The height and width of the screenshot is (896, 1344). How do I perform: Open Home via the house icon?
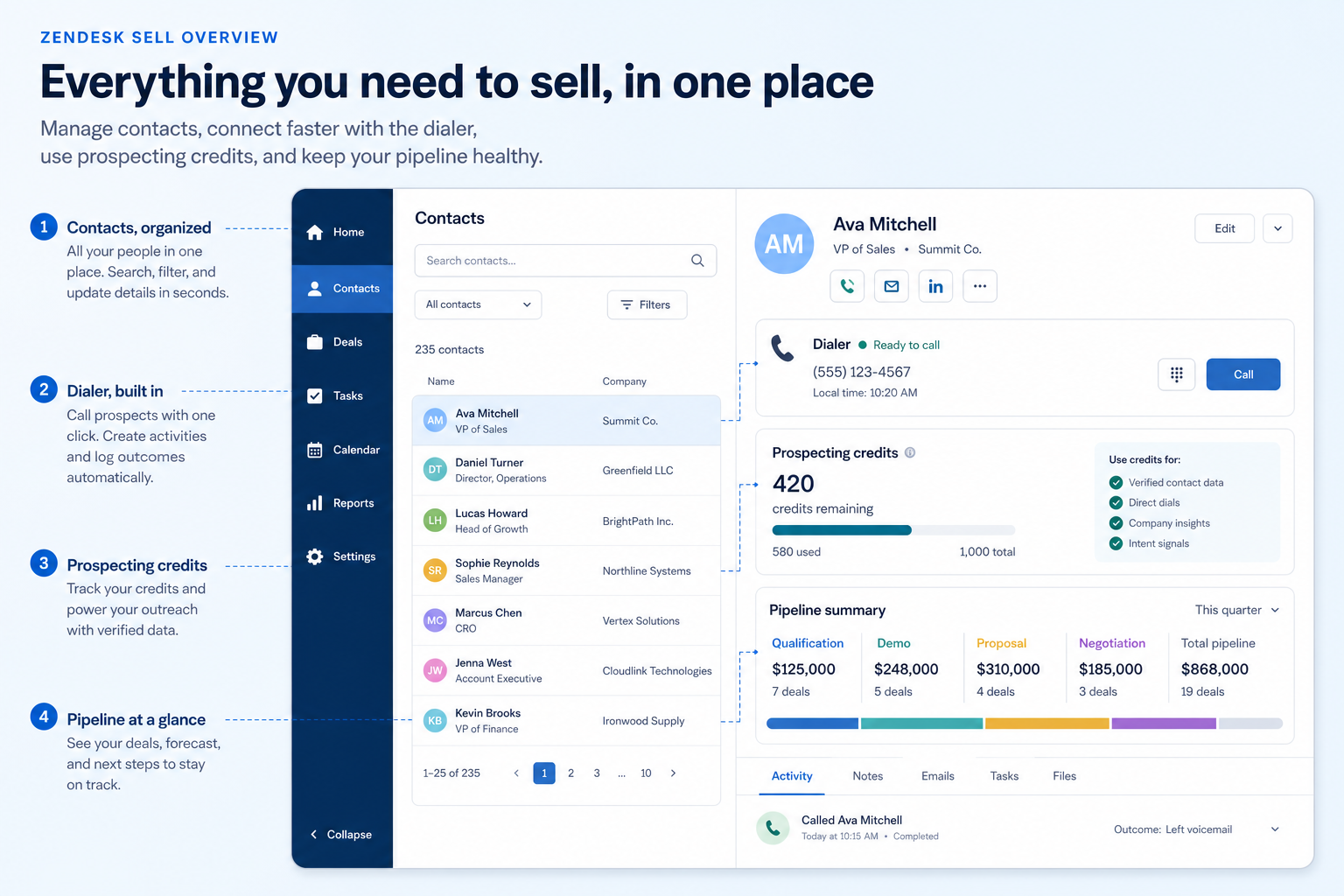click(315, 232)
